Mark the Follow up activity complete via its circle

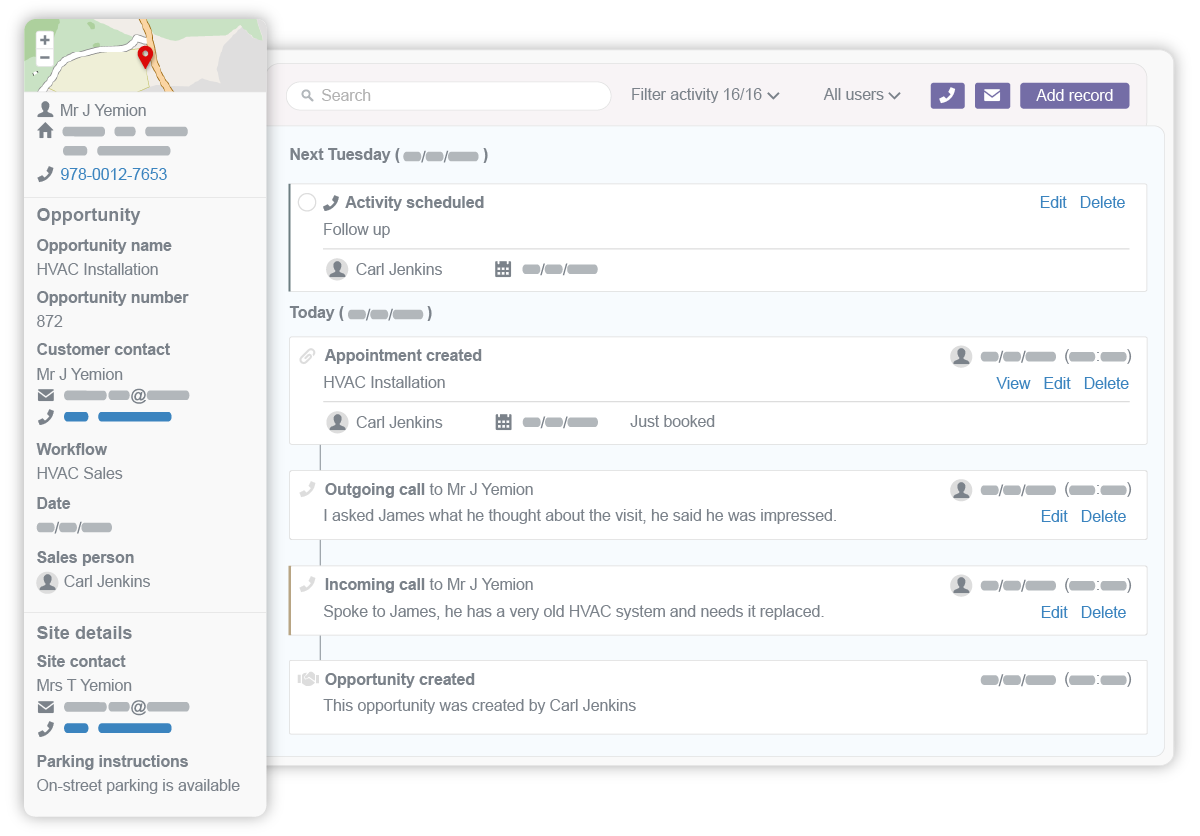click(307, 202)
